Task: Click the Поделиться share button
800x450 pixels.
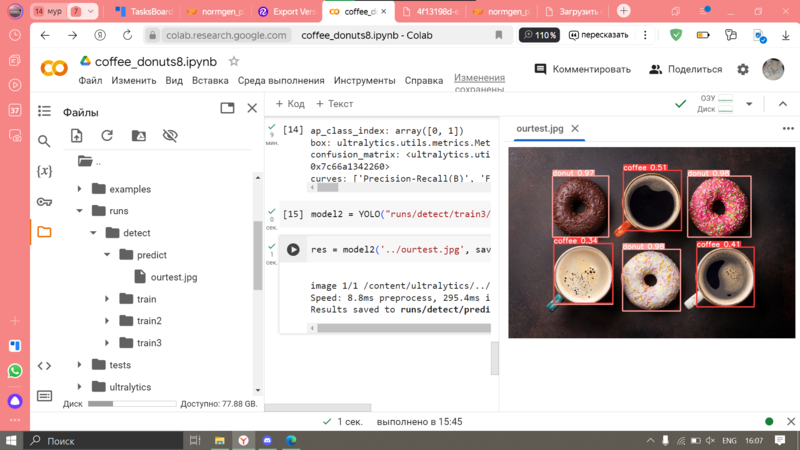Action: (x=686, y=70)
